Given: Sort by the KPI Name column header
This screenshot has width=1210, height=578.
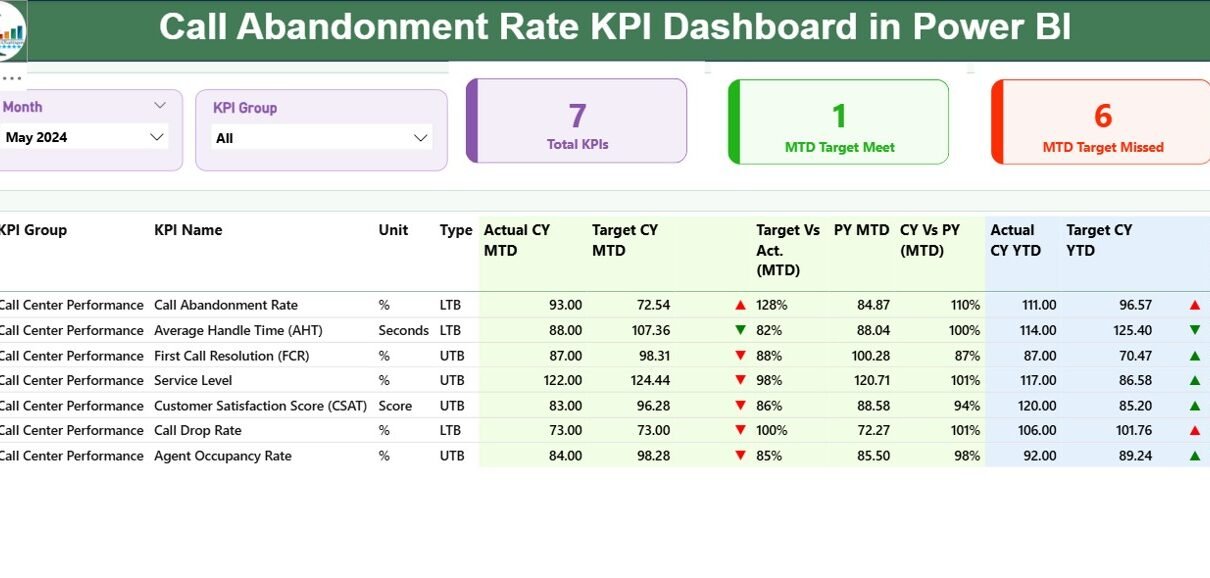Looking at the screenshot, I should [x=188, y=230].
